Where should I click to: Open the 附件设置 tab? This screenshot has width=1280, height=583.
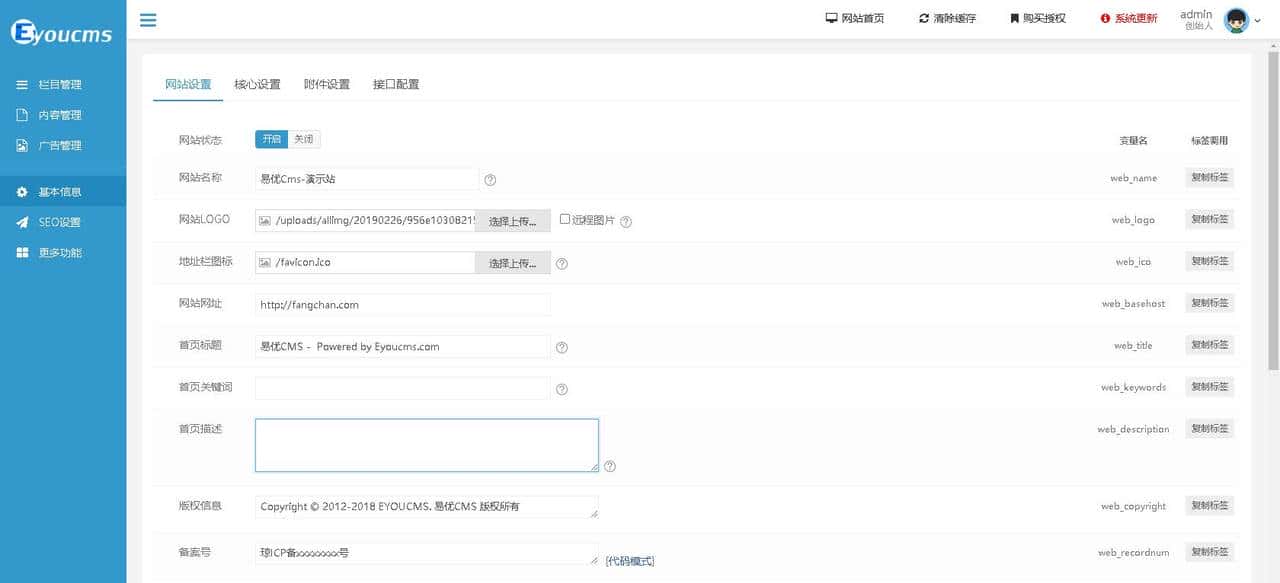pos(328,84)
